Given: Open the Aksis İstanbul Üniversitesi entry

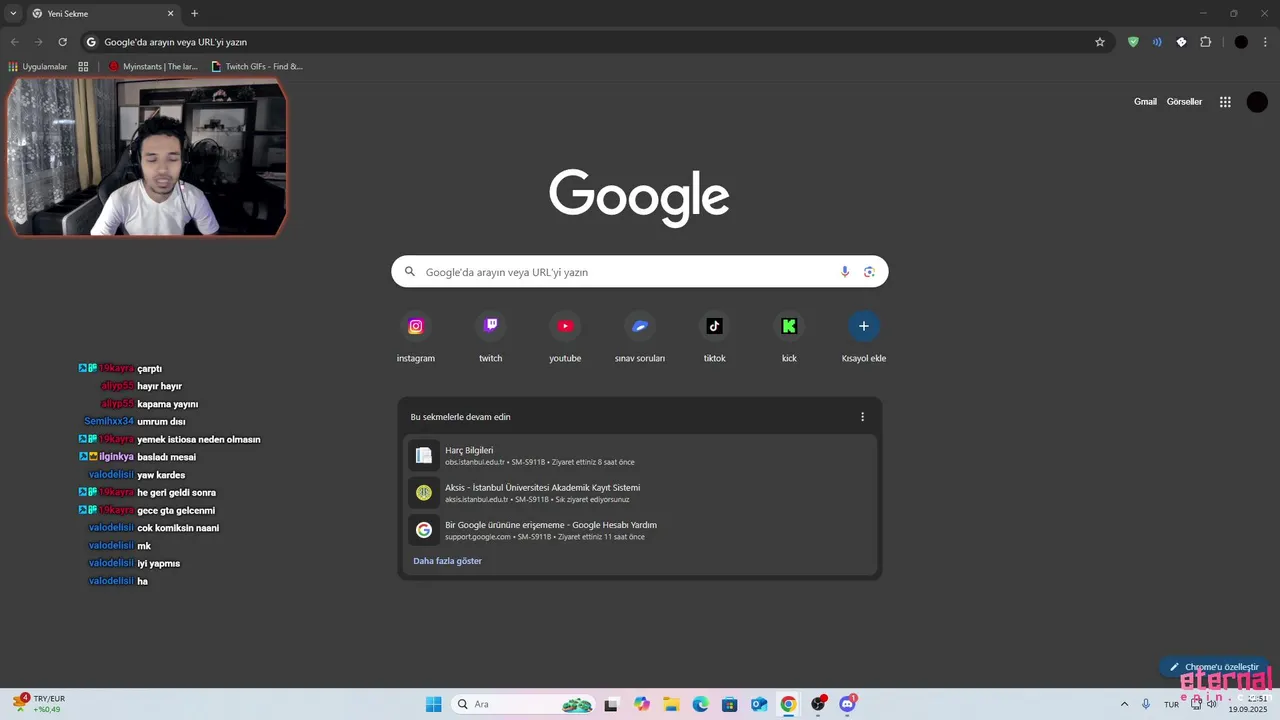Looking at the screenshot, I should (640, 493).
